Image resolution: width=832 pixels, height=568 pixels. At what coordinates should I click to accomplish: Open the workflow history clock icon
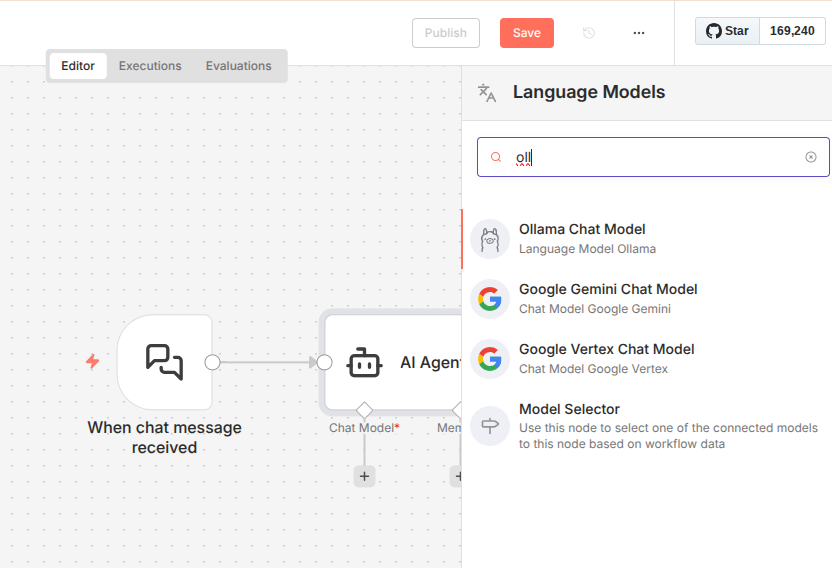589,33
